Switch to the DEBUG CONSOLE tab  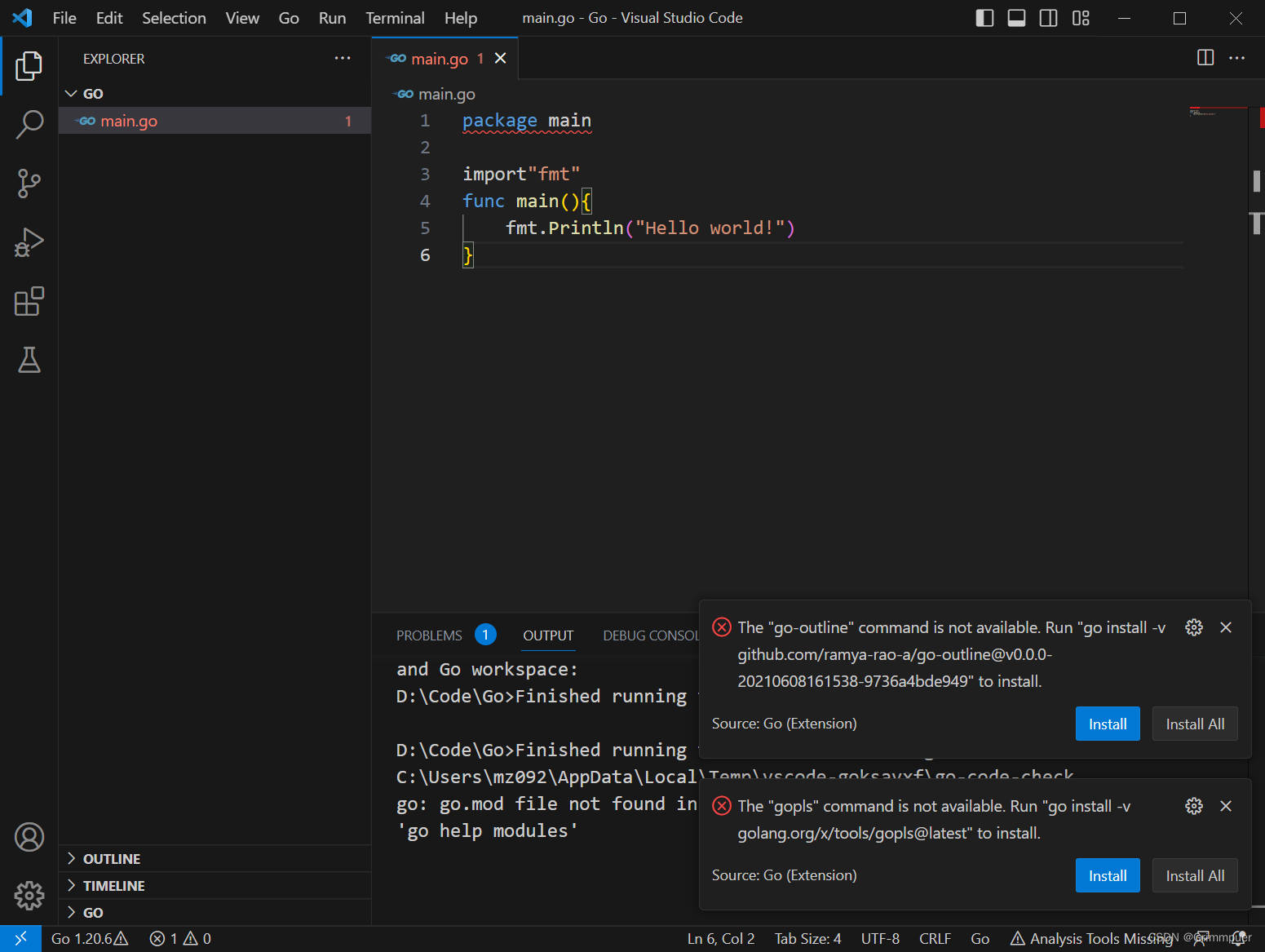coord(651,635)
